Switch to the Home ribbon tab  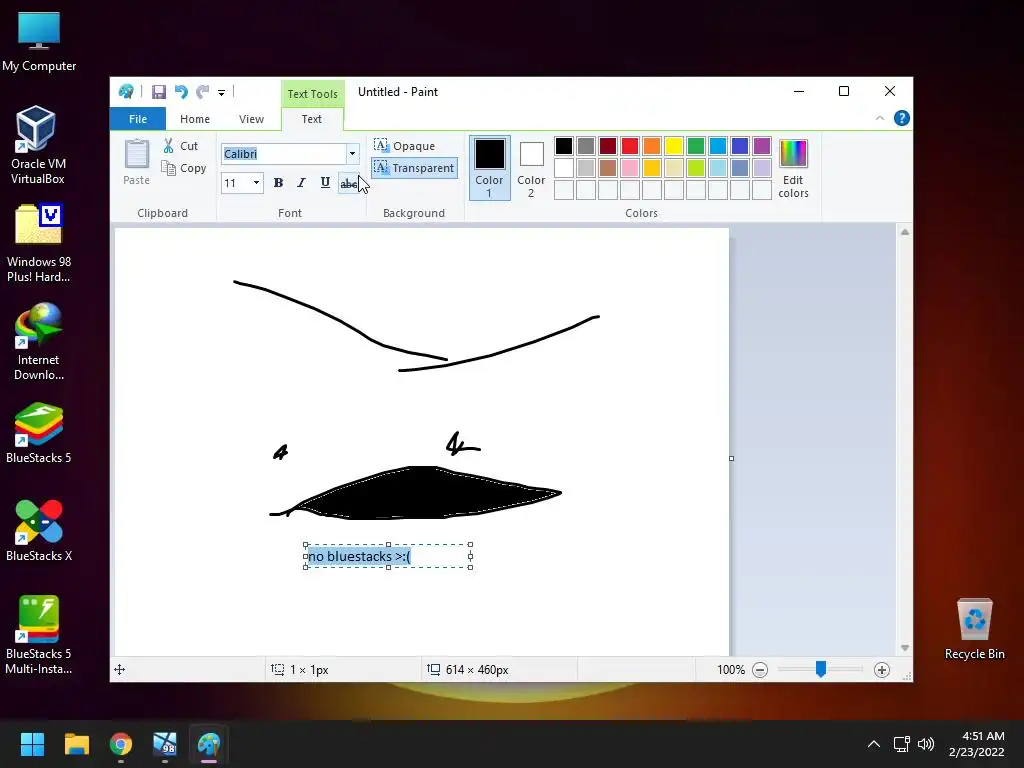point(195,119)
